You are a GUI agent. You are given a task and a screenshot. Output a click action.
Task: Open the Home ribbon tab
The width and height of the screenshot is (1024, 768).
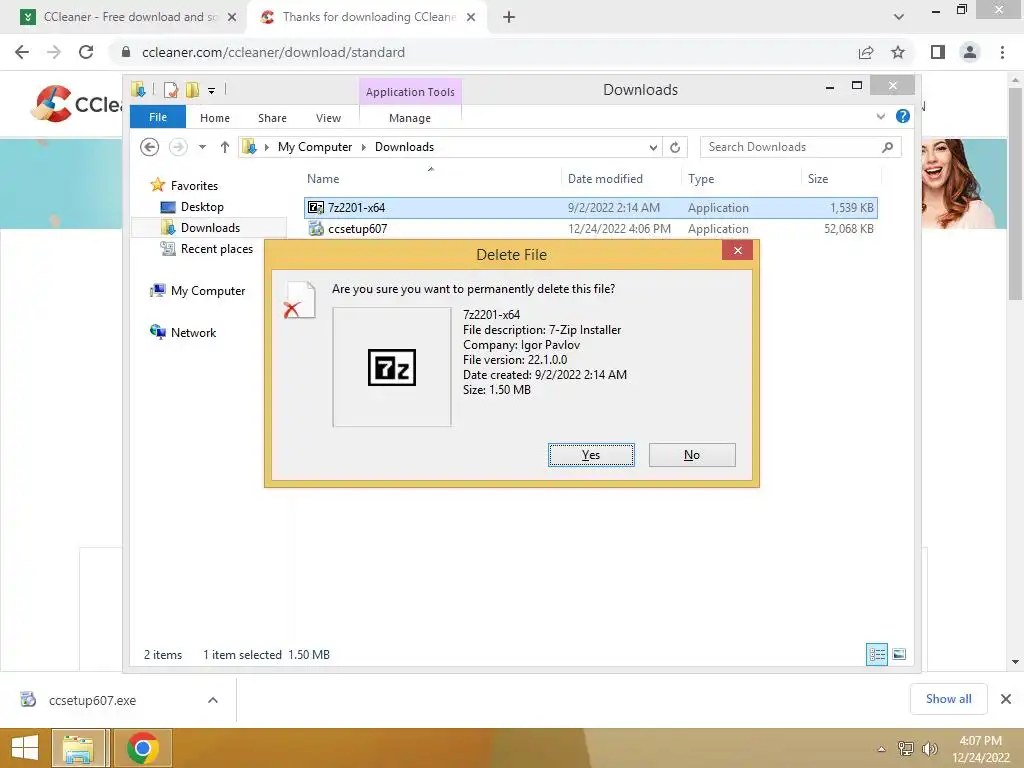[215, 118]
